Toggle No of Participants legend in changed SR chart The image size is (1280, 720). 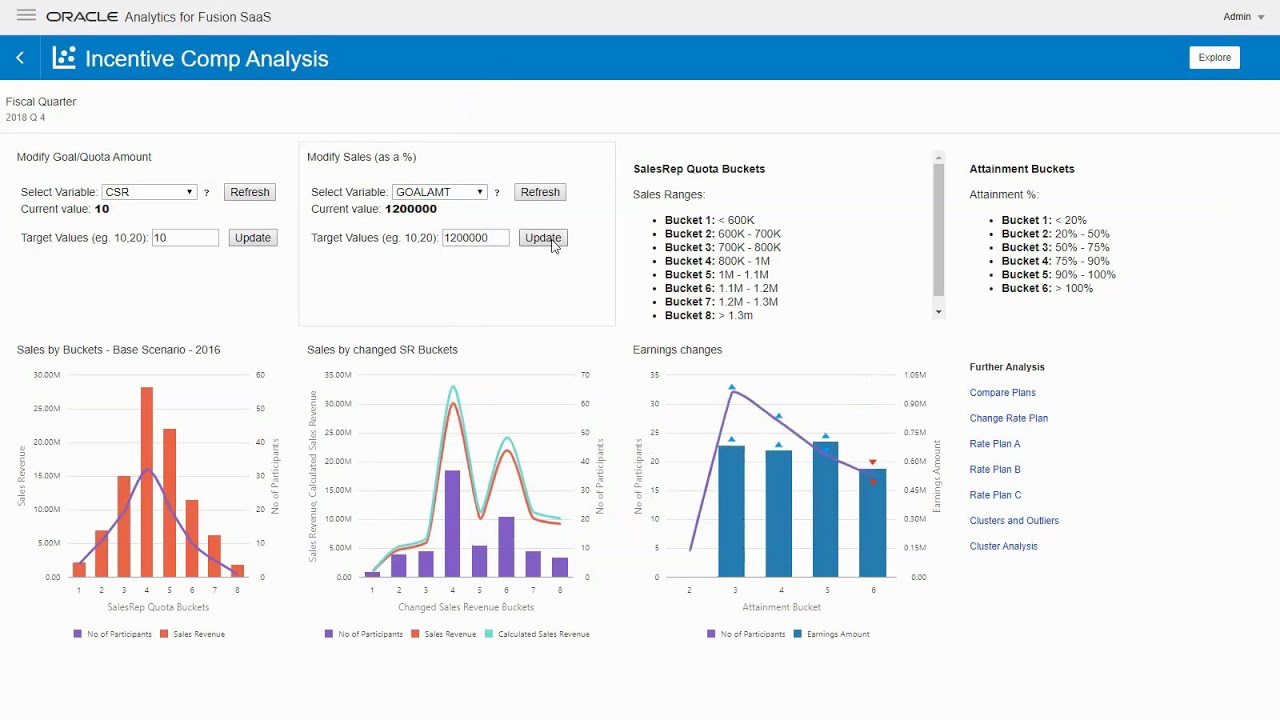point(364,634)
